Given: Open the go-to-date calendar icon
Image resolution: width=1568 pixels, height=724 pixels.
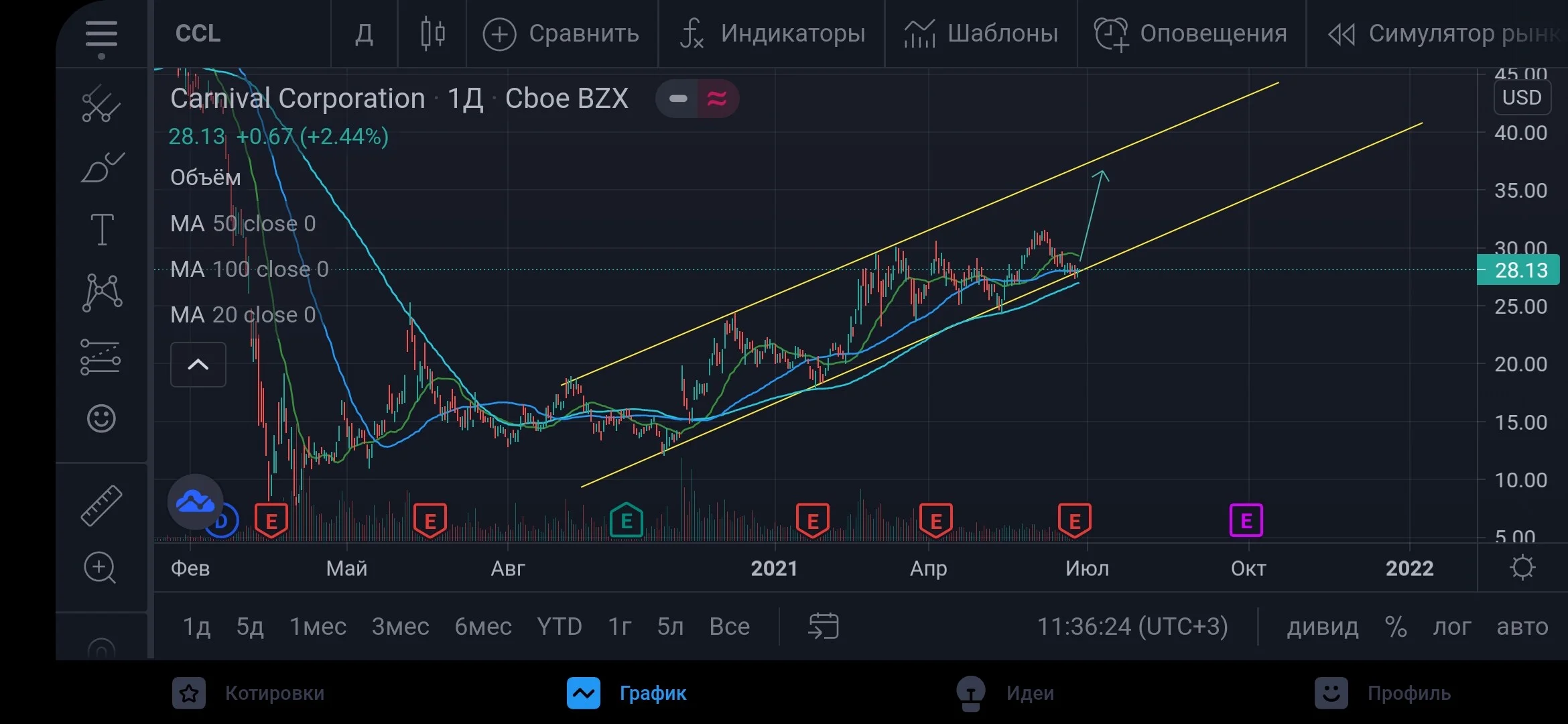Looking at the screenshot, I should (x=824, y=626).
